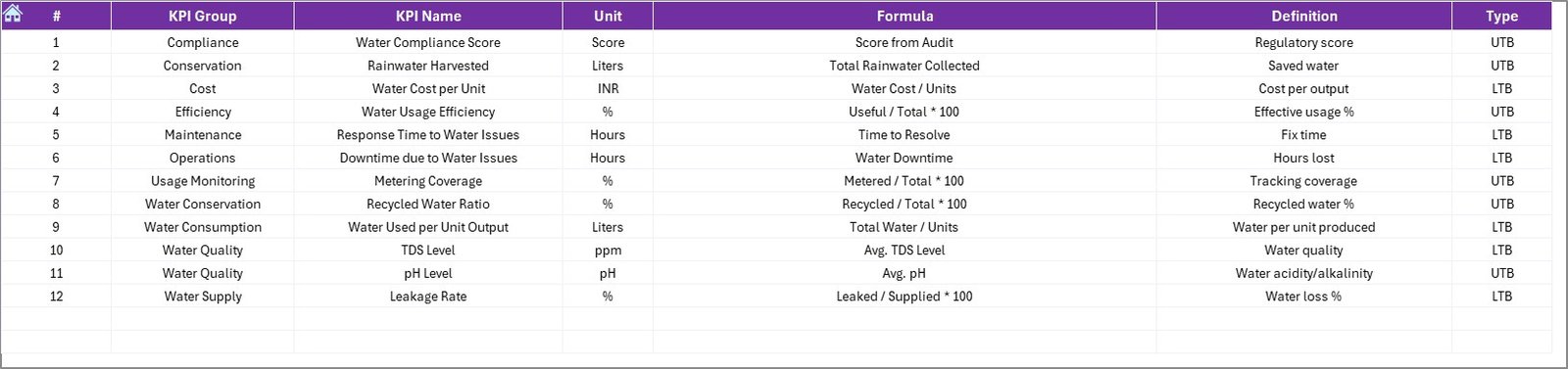Click the Water Cost / Units formula cell
The height and width of the screenshot is (369, 1568).
(905, 88)
